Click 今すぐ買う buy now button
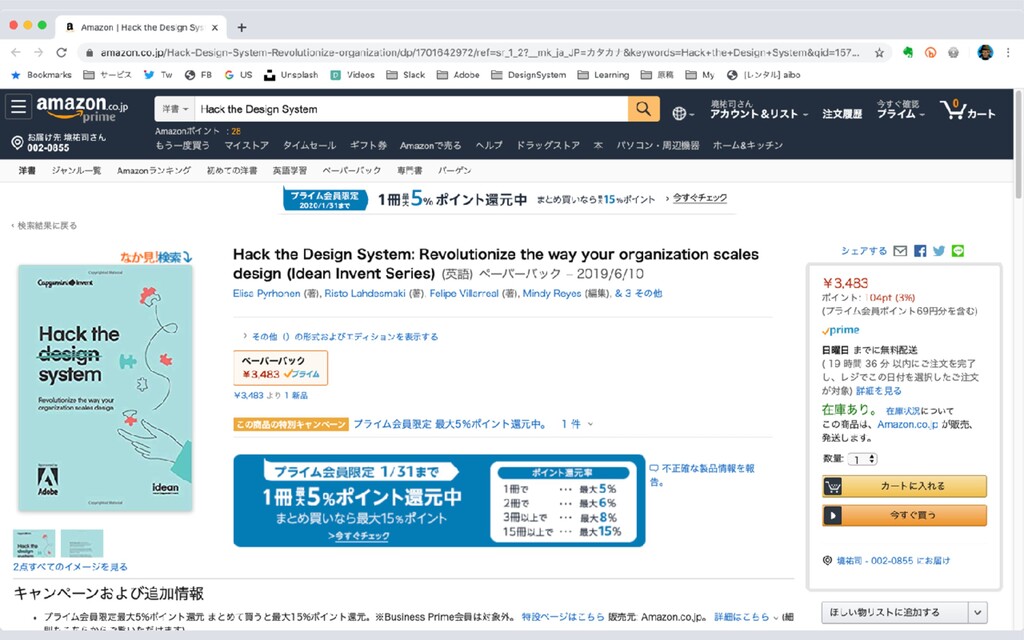Image resolution: width=1024 pixels, height=640 pixels. pos(904,515)
